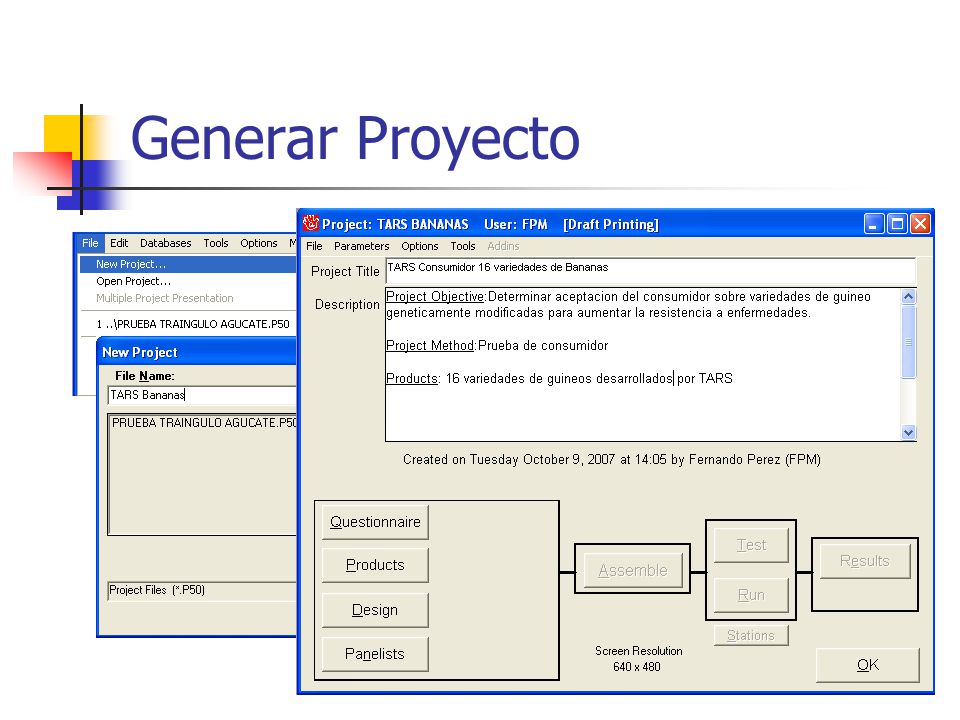Maximize the Project TARS BANANAS window

897,224
